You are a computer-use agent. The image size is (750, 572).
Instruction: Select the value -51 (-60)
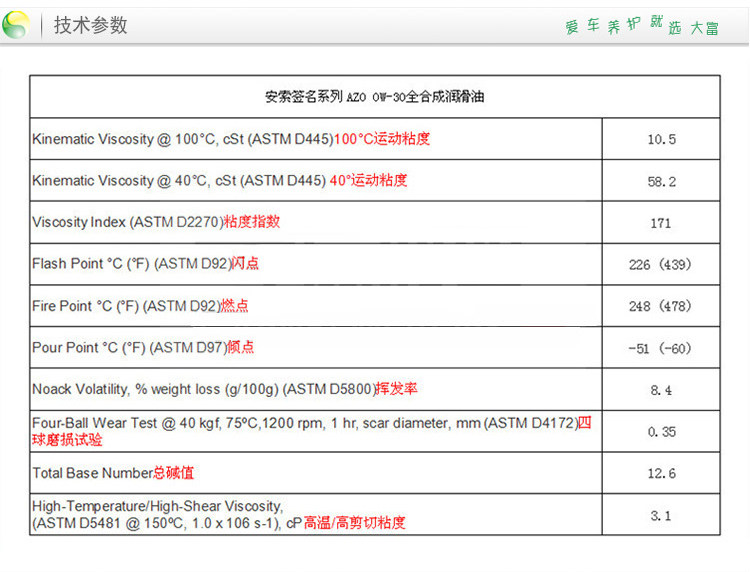coord(660,348)
